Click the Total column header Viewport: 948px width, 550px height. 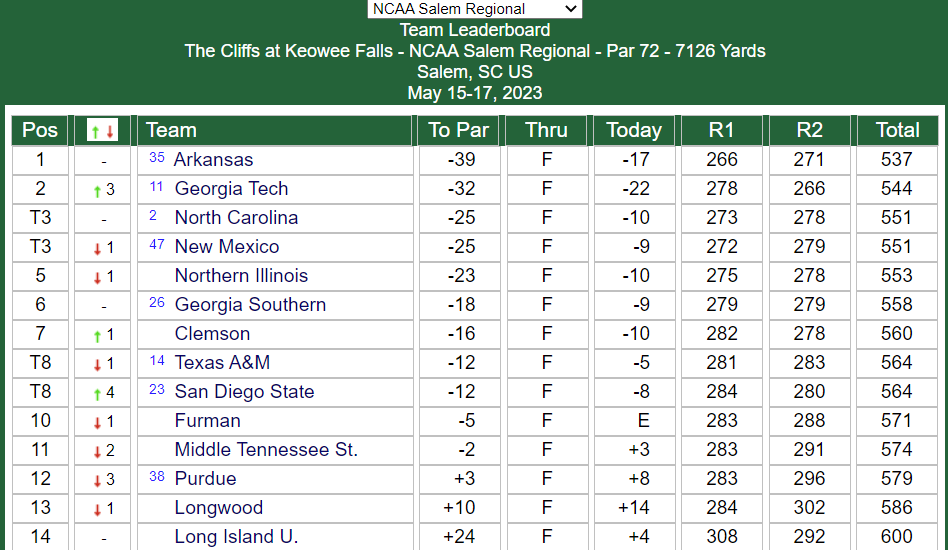pyautogui.click(x=897, y=131)
